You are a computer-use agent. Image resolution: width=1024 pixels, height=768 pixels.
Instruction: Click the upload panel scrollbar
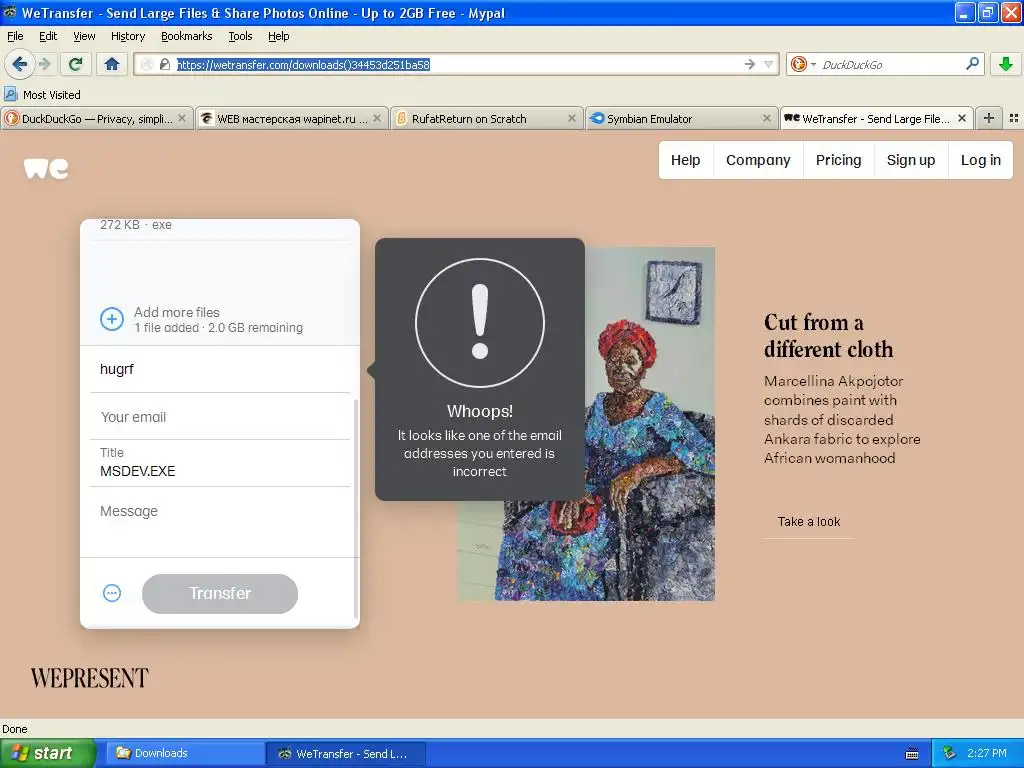(x=355, y=508)
